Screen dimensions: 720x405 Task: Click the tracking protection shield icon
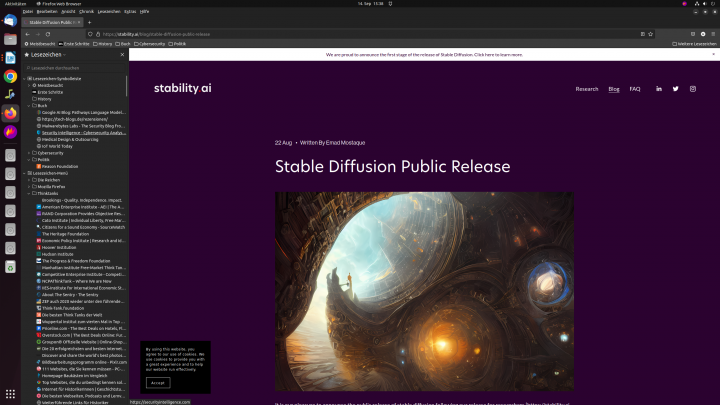tap(90, 34)
